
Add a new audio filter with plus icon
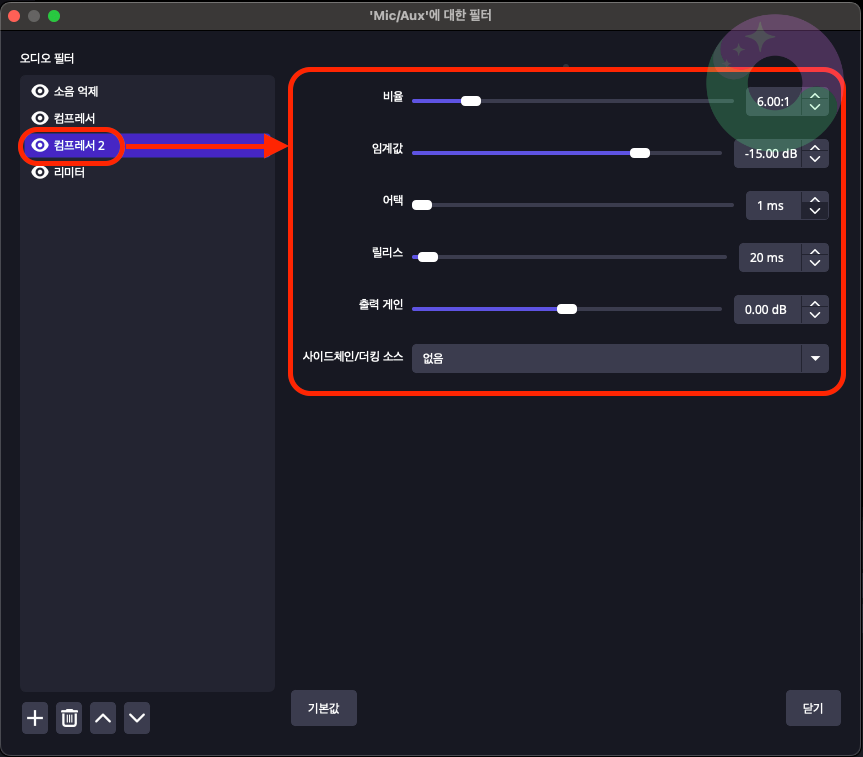pos(35,718)
